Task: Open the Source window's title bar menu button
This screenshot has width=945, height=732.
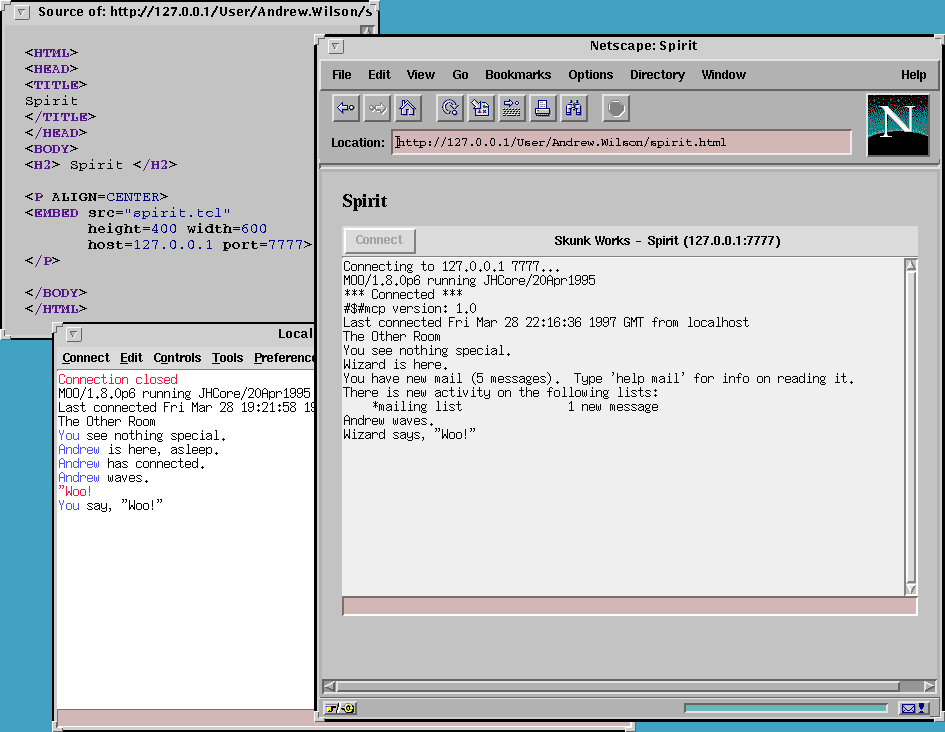Action: (22, 12)
